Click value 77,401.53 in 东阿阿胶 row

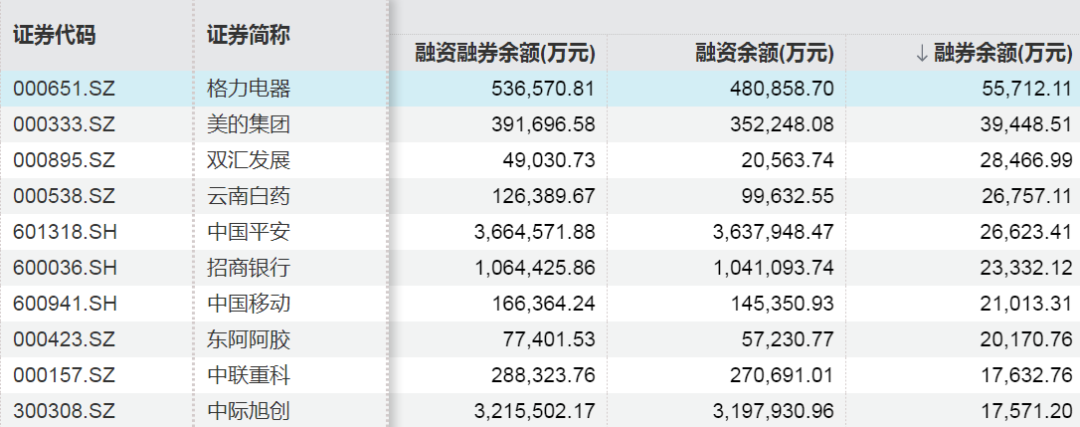(549, 340)
